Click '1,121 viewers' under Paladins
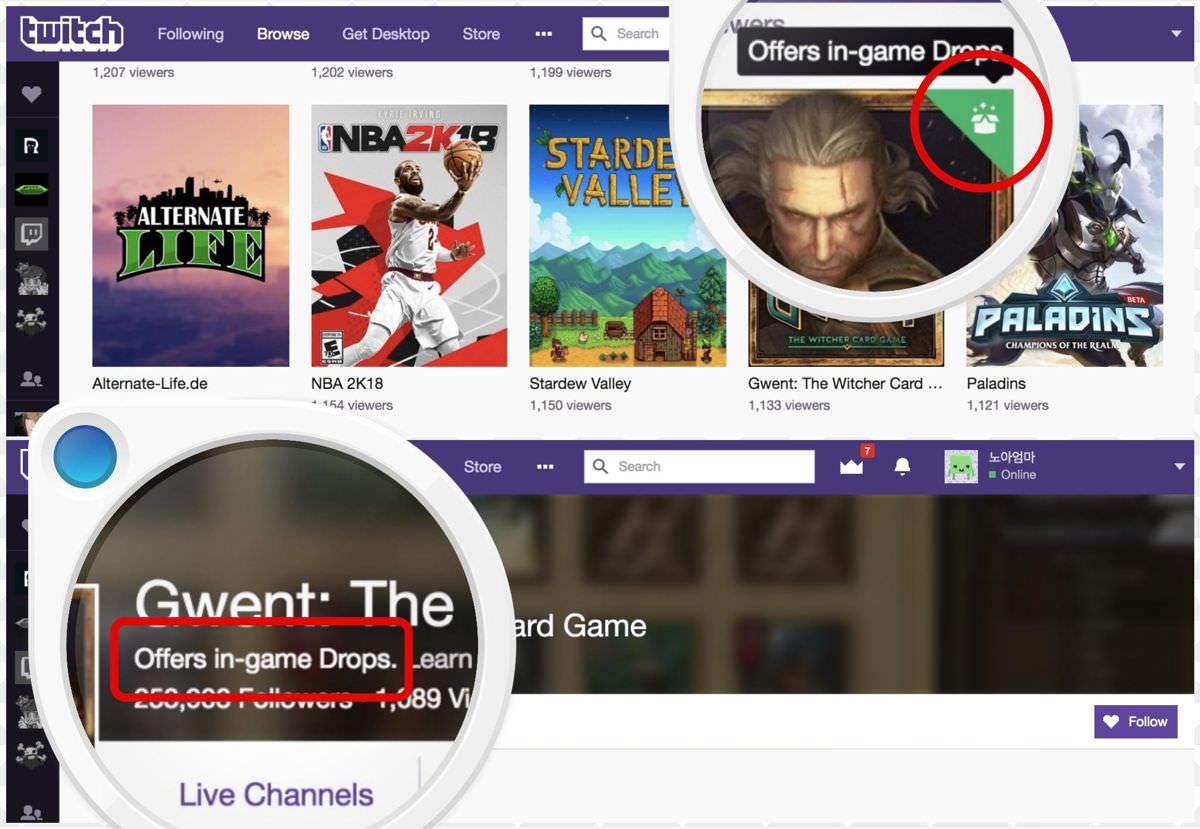Viewport: 1200px width, 829px height. click(1007, 405)
